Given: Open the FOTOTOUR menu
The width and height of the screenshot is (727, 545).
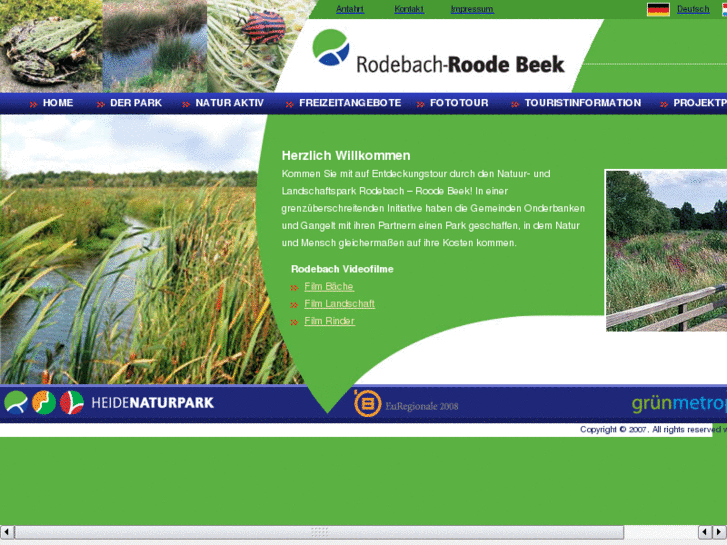Looking at the screenshot, I should click(x=459, y=103).
